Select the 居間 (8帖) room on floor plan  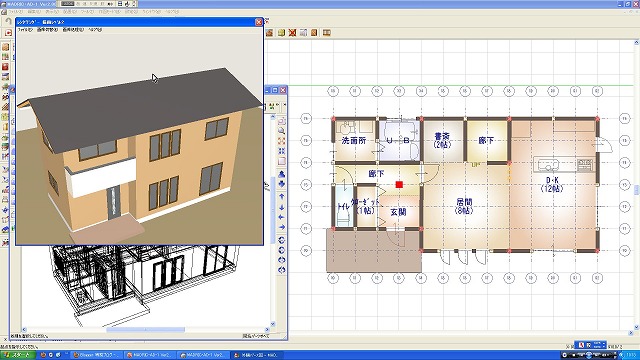point(464,206)
